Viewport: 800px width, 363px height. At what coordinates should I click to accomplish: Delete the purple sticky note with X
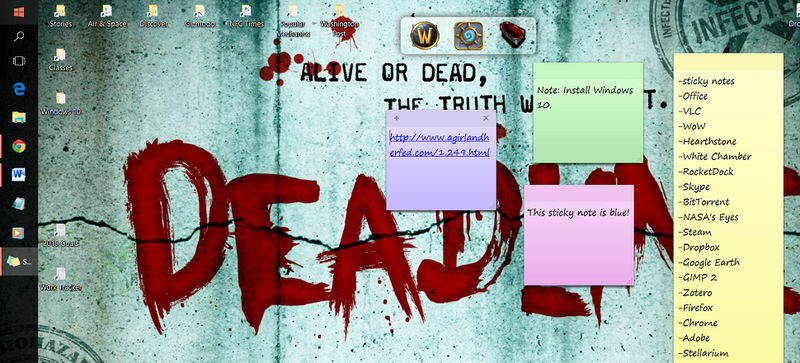click(486, 118)
